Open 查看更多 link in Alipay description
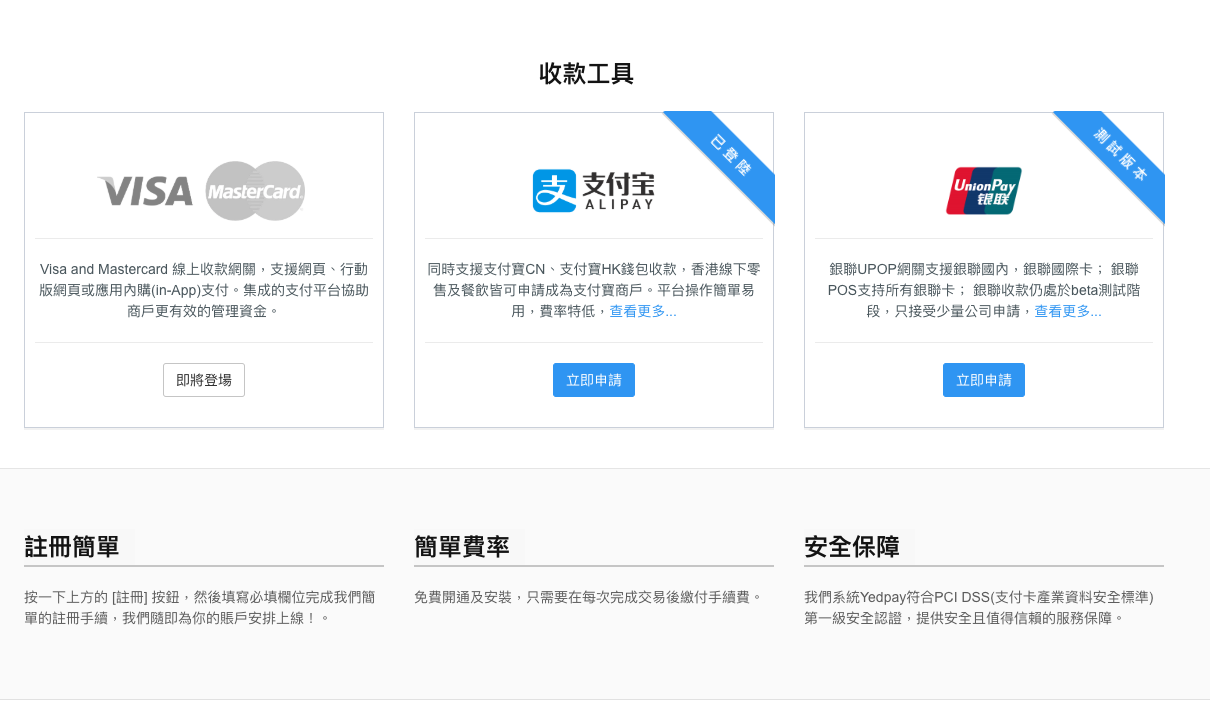This screenshot has height=702, width=1210. pos(643,311)
